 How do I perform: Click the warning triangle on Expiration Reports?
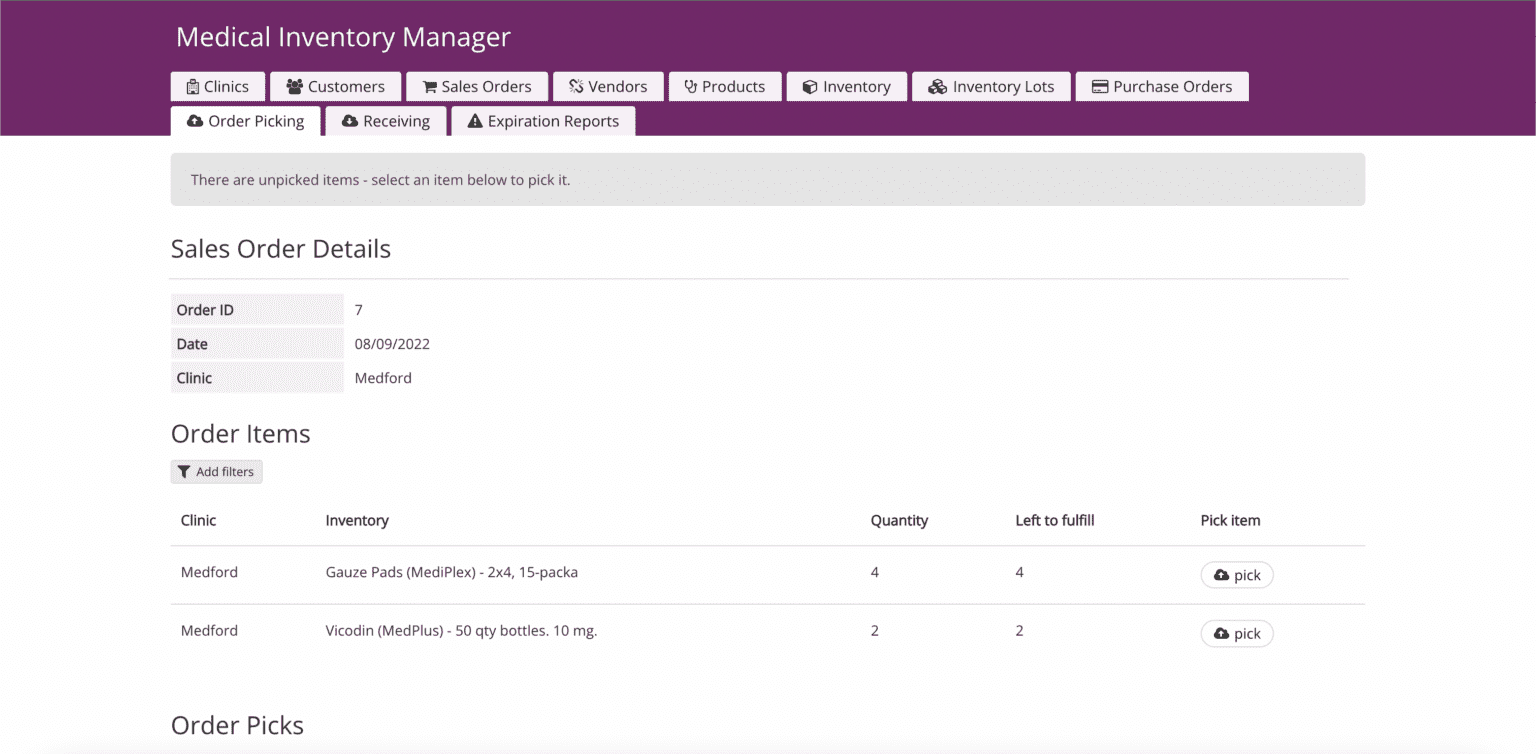coord(474,120)
